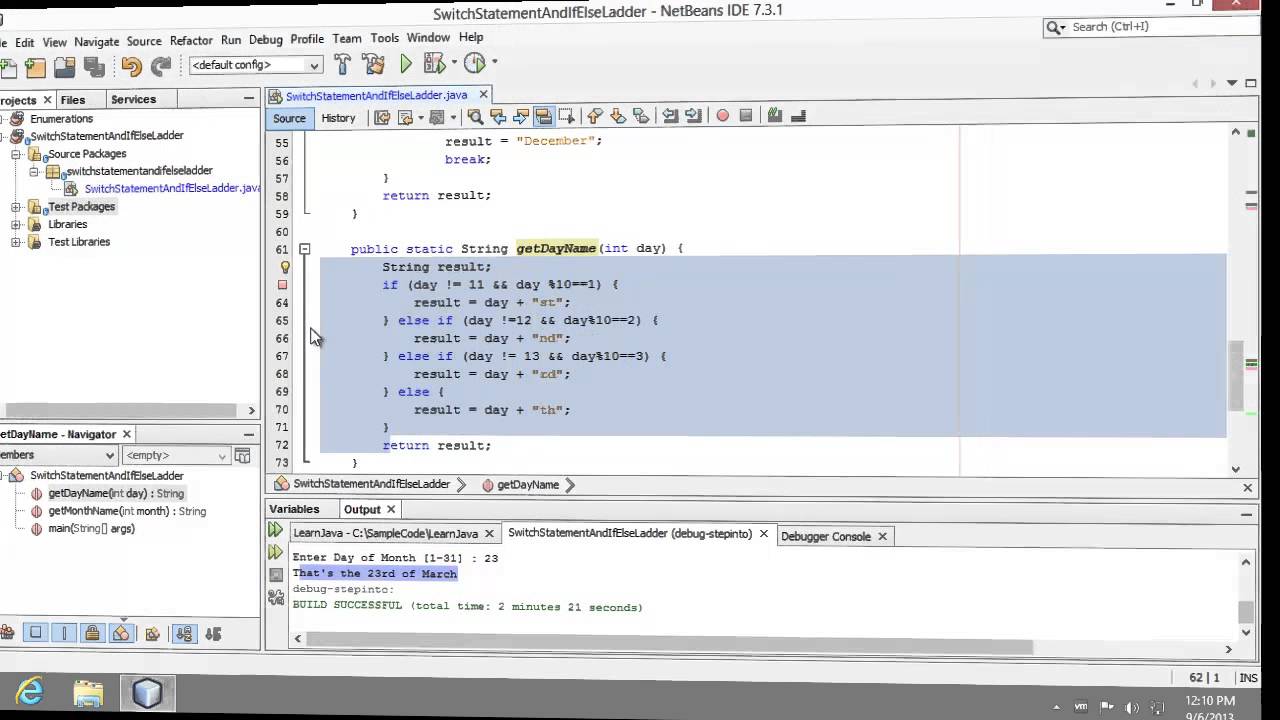This screenshot has height=720, width=1280.
Task: Click the Save All toolbar icon
Action: [93, 67]
